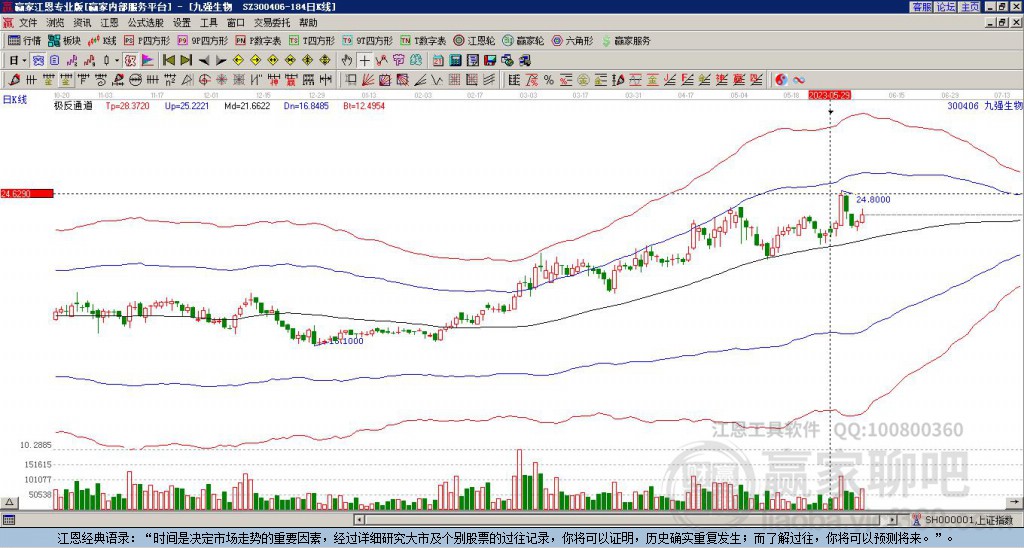1024x548 pixels.
Task: Click the 日K线 chart label
Action: (x=14, y=100)
